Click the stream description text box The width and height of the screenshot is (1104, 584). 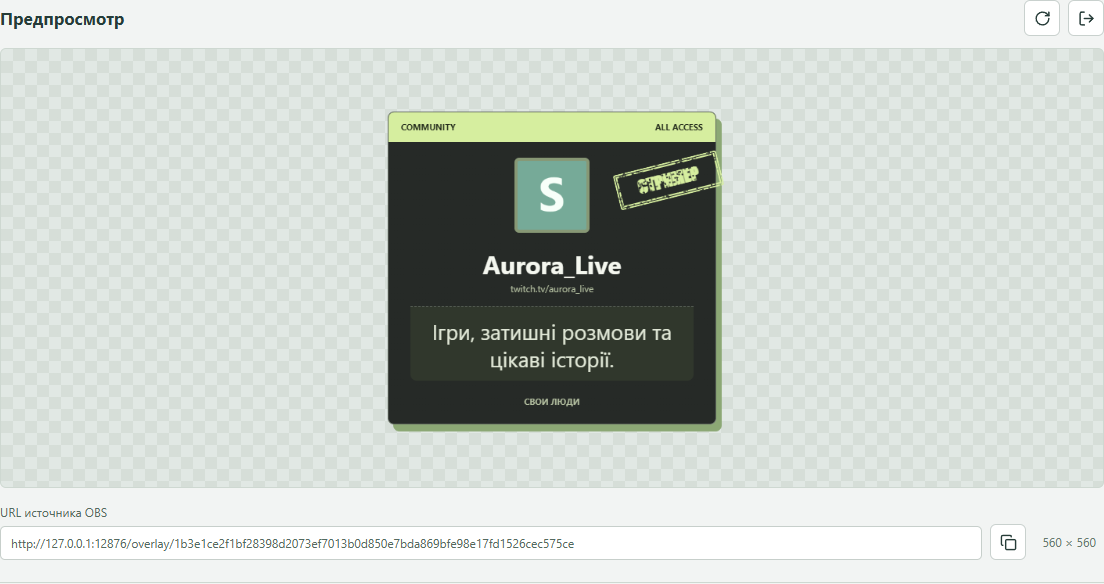[552, 346]
